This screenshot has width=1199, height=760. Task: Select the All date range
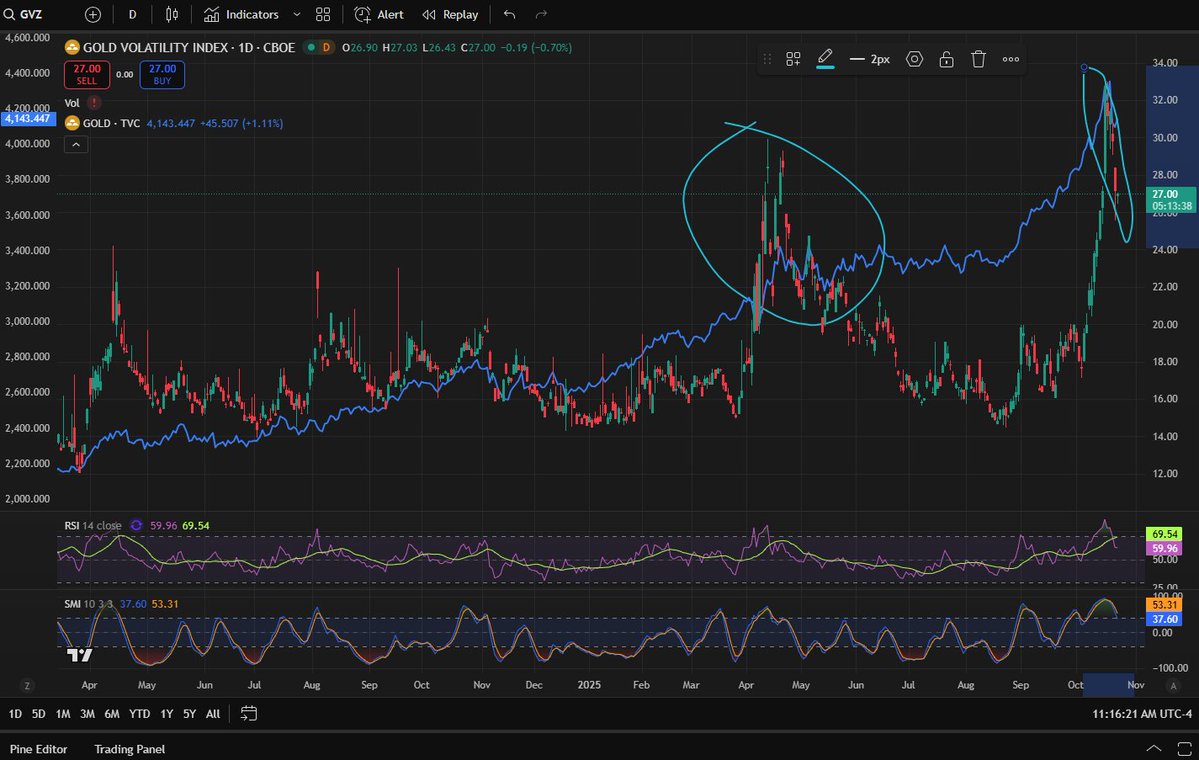click(213, 714)
